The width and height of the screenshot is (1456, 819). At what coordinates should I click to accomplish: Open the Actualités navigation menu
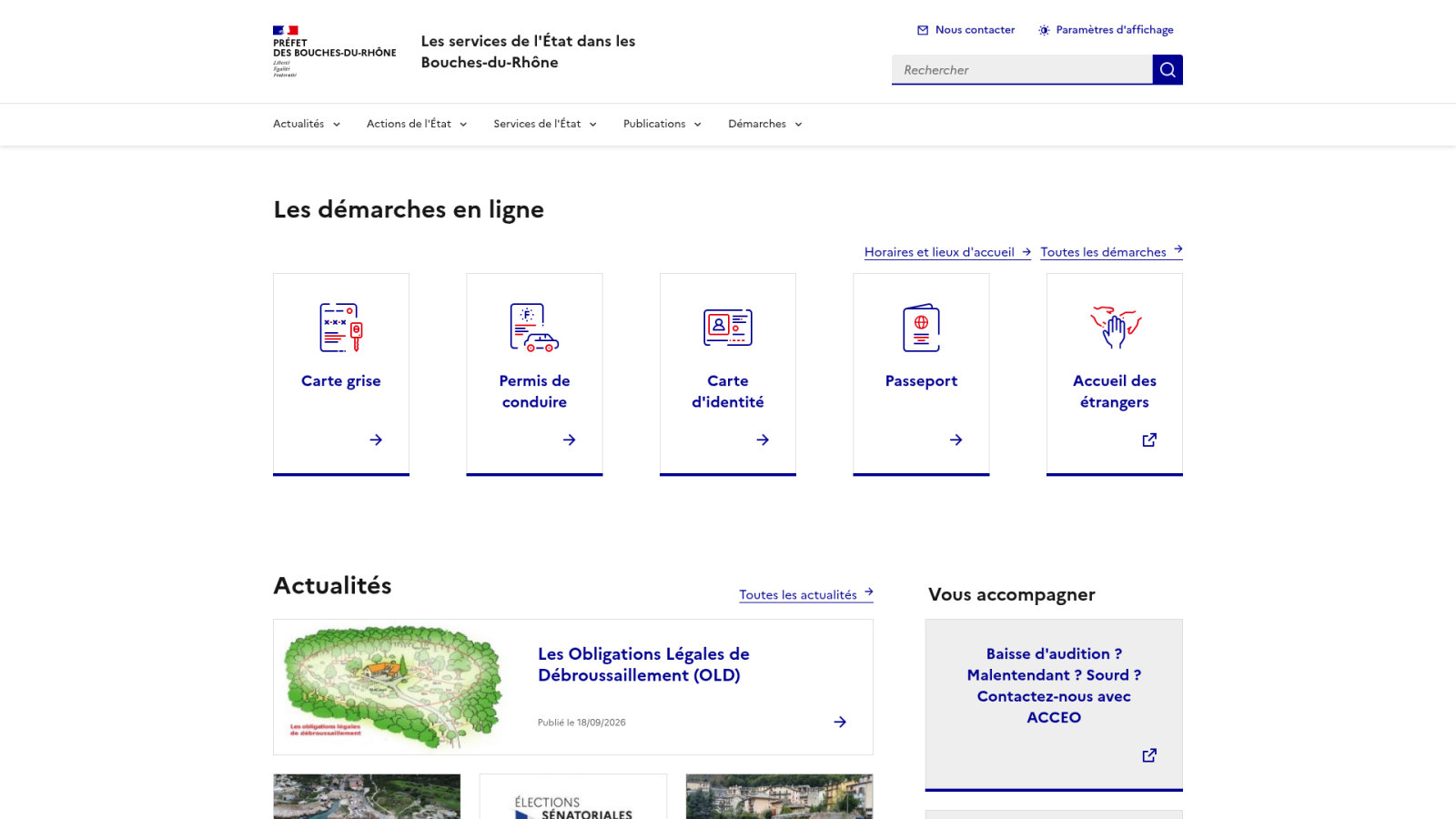click(307, 124)
